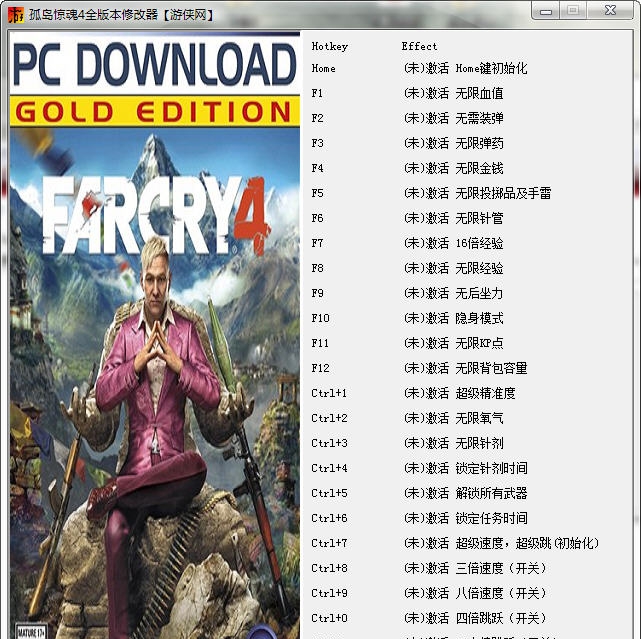Click the 'F9' hotkey label
Screen dimensions: 641x639
tap(317, 293)
